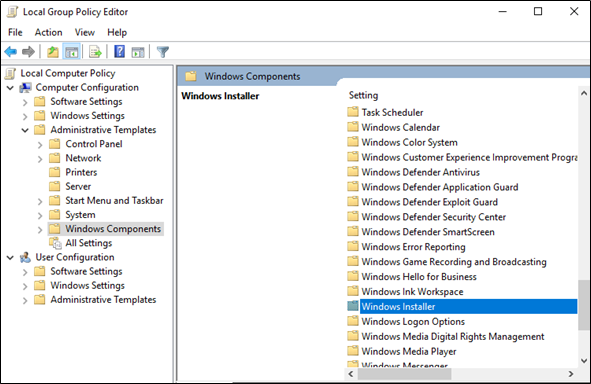Image resolution: width=591 pixels, height=384 pixels.
Task: Click the vertical scrollbar thumb
Action: [x=584, y=304]
